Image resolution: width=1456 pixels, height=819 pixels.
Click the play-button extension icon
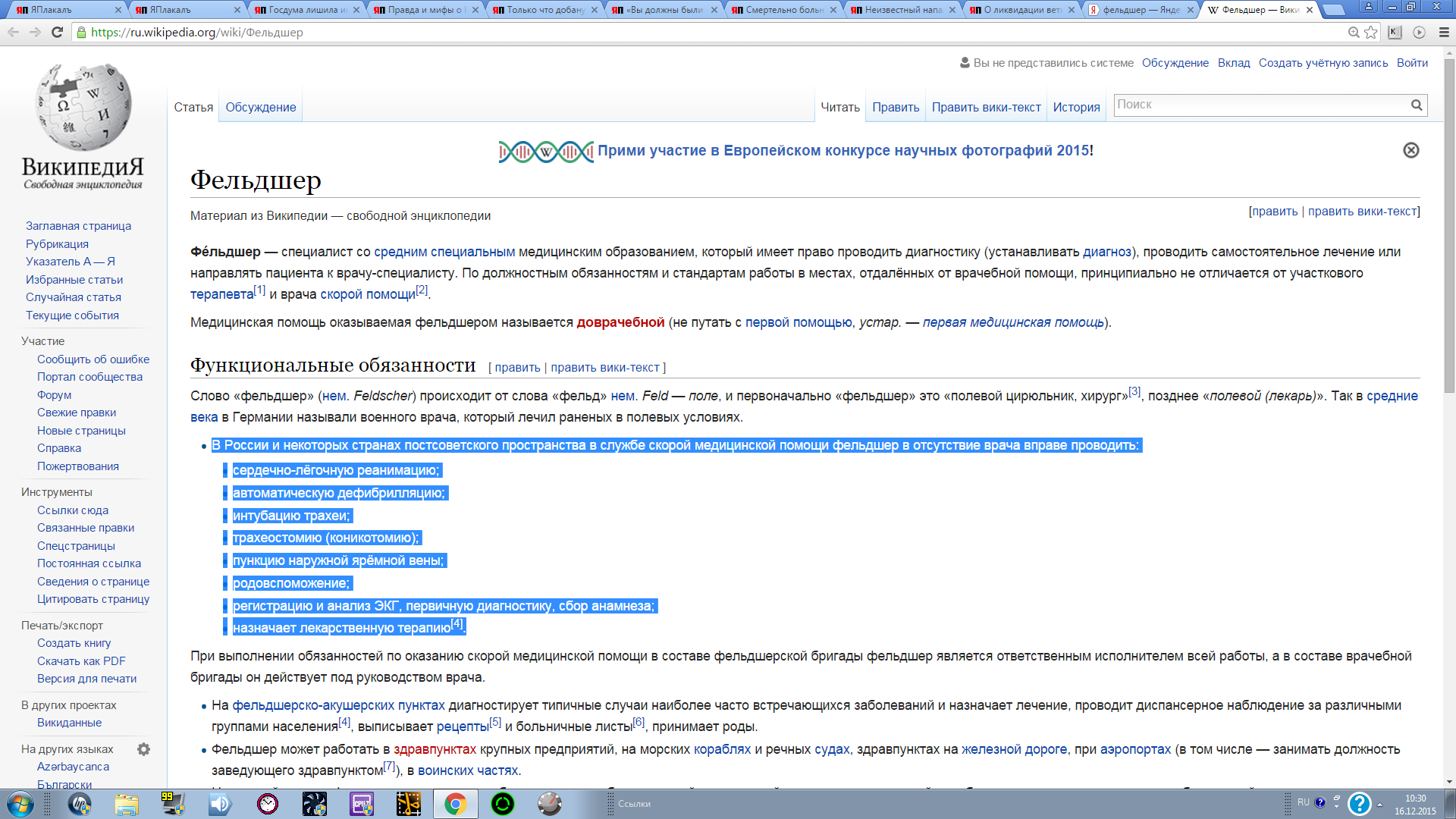click(1419, 33)
